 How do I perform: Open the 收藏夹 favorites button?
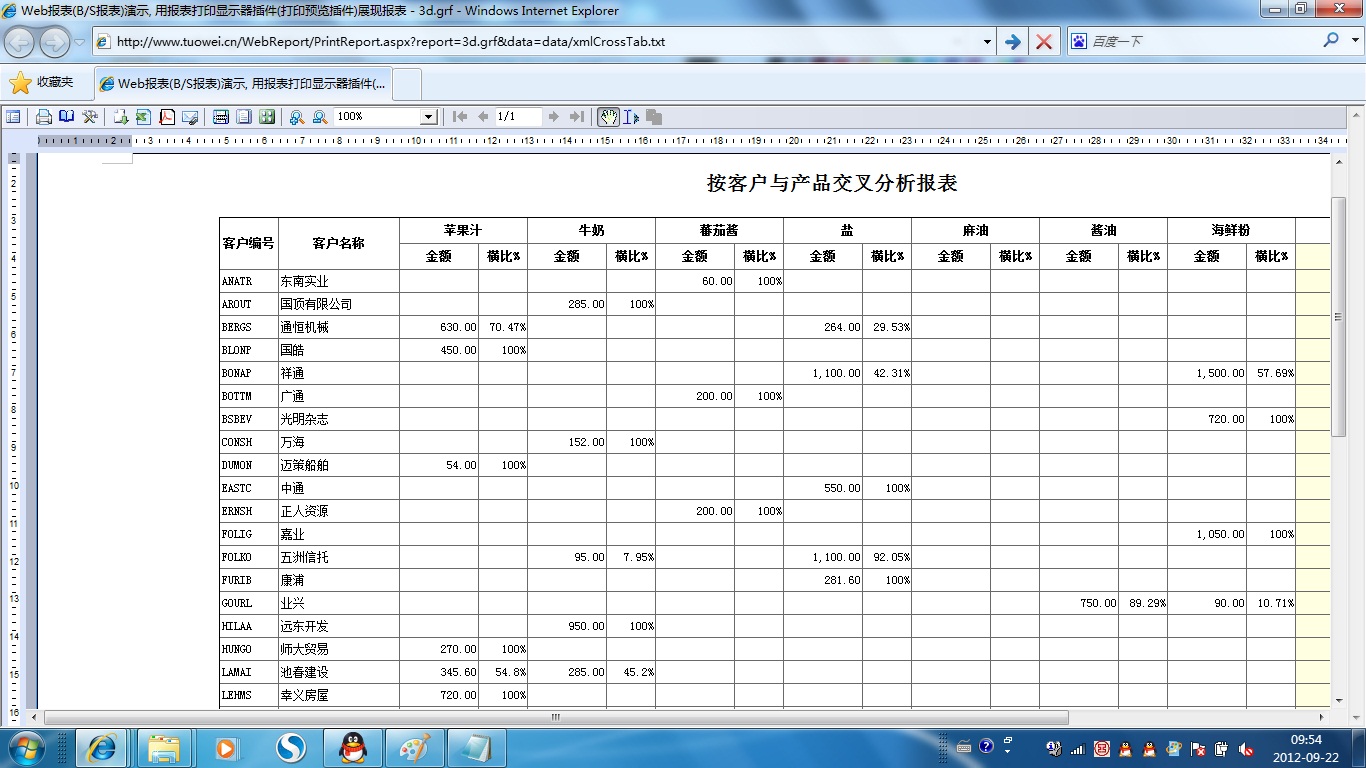tap(43, 83)
